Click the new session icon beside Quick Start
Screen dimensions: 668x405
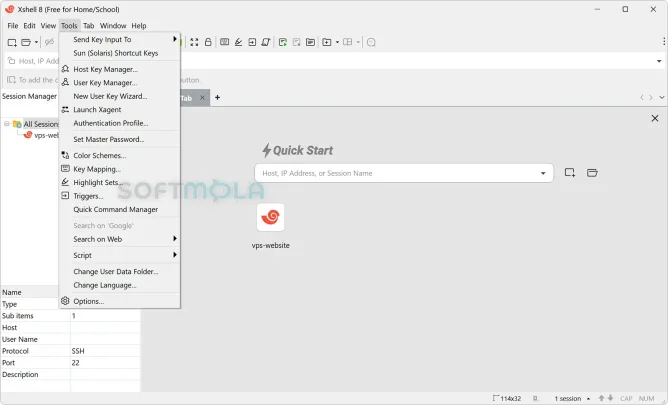tap(570, 172)
